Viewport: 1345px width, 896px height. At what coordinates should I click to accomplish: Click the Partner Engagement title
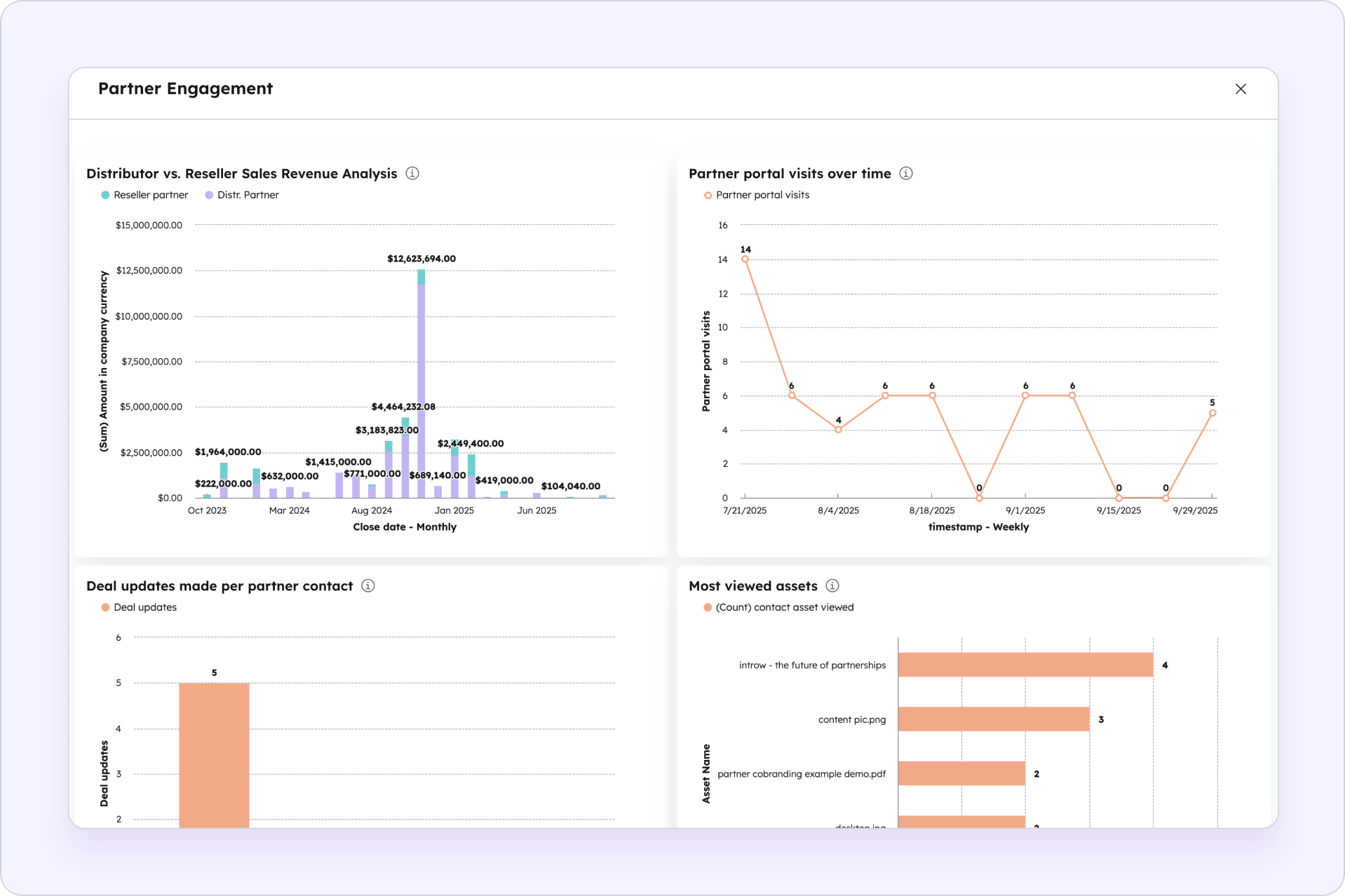(185, 88)
